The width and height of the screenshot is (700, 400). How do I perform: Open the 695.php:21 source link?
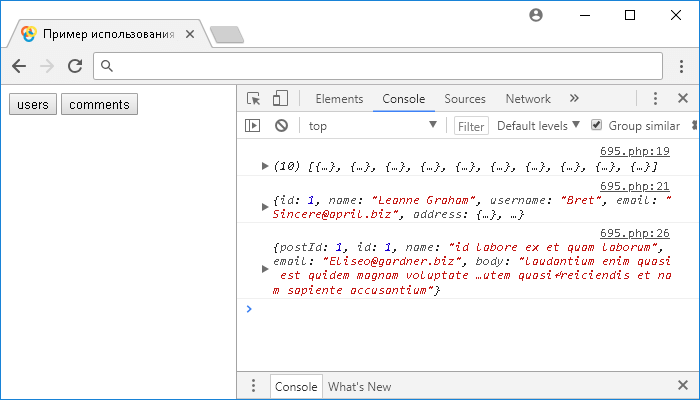(634, 186)
